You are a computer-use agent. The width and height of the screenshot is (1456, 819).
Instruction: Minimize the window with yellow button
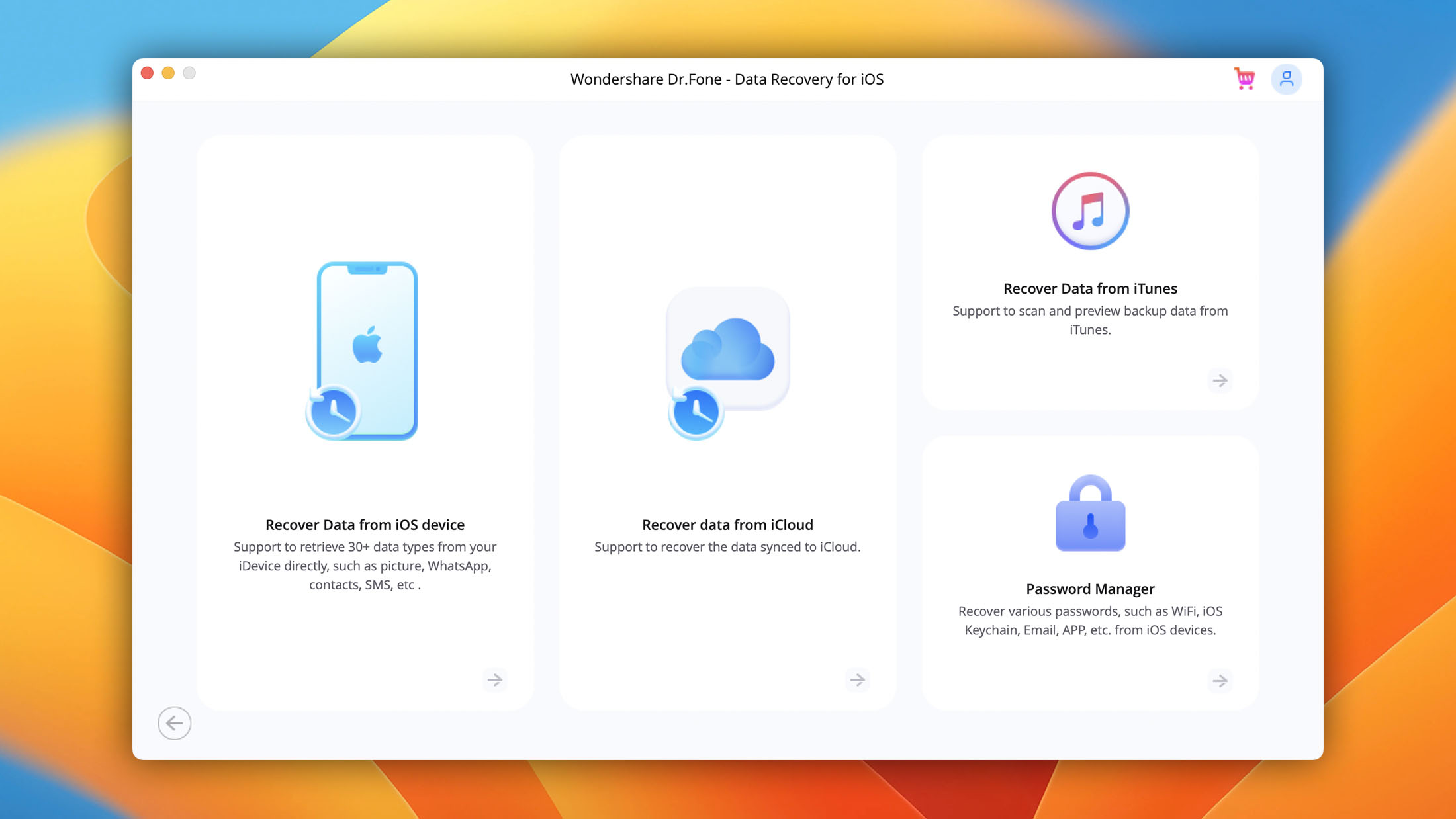pos(168,73)
